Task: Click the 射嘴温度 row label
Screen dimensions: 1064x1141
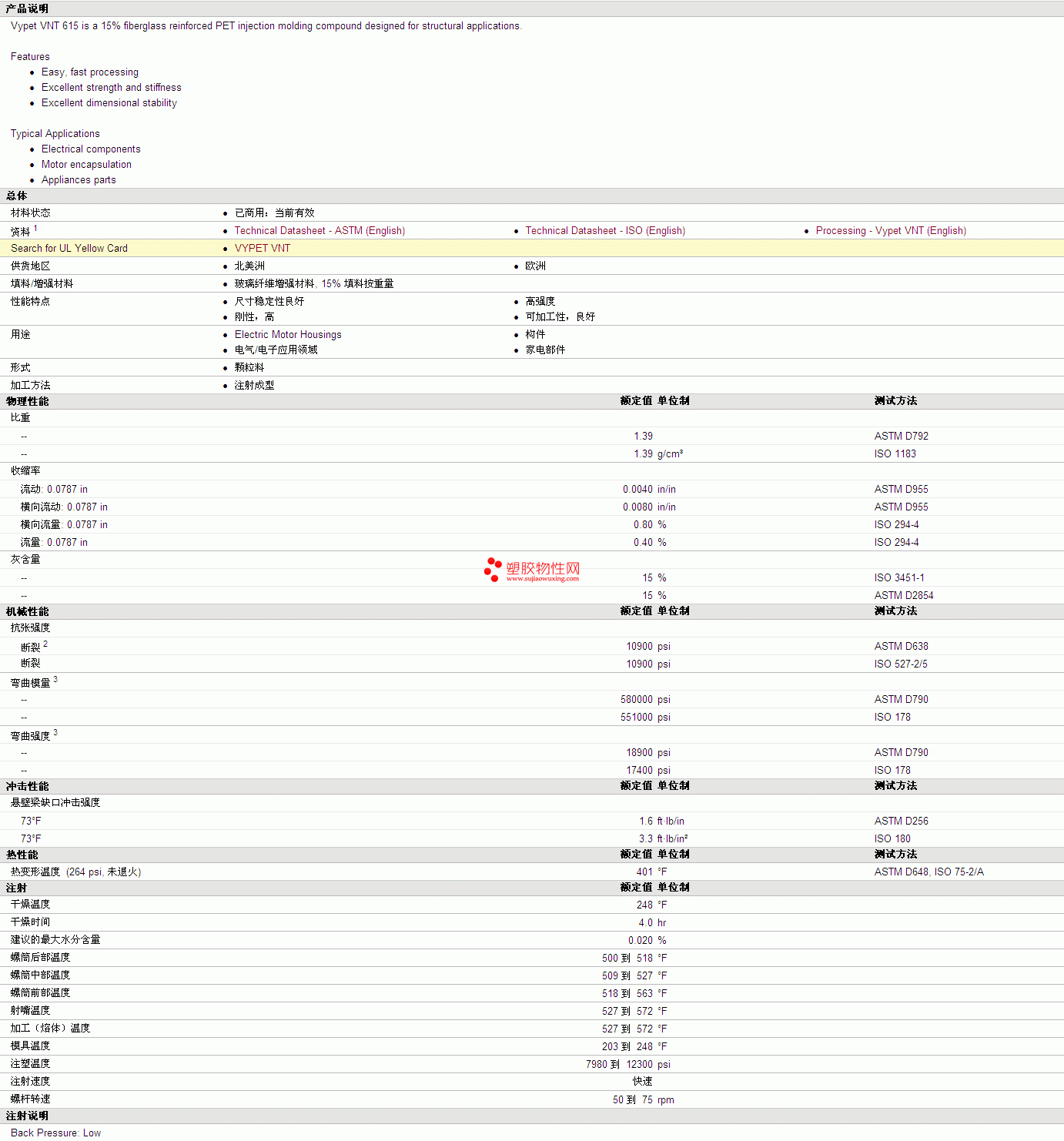Action: click(31, 1011)
